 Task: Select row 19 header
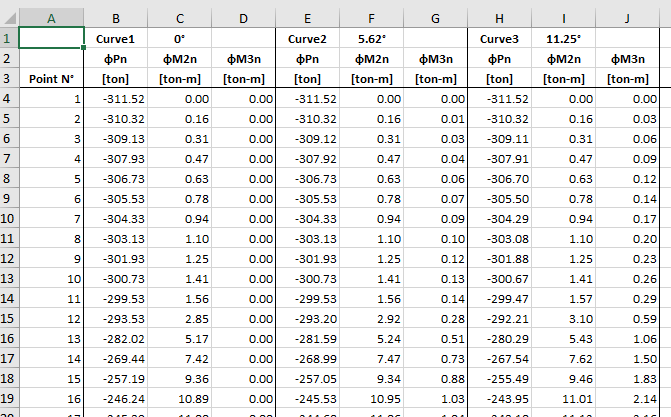[x=9, y=399]
